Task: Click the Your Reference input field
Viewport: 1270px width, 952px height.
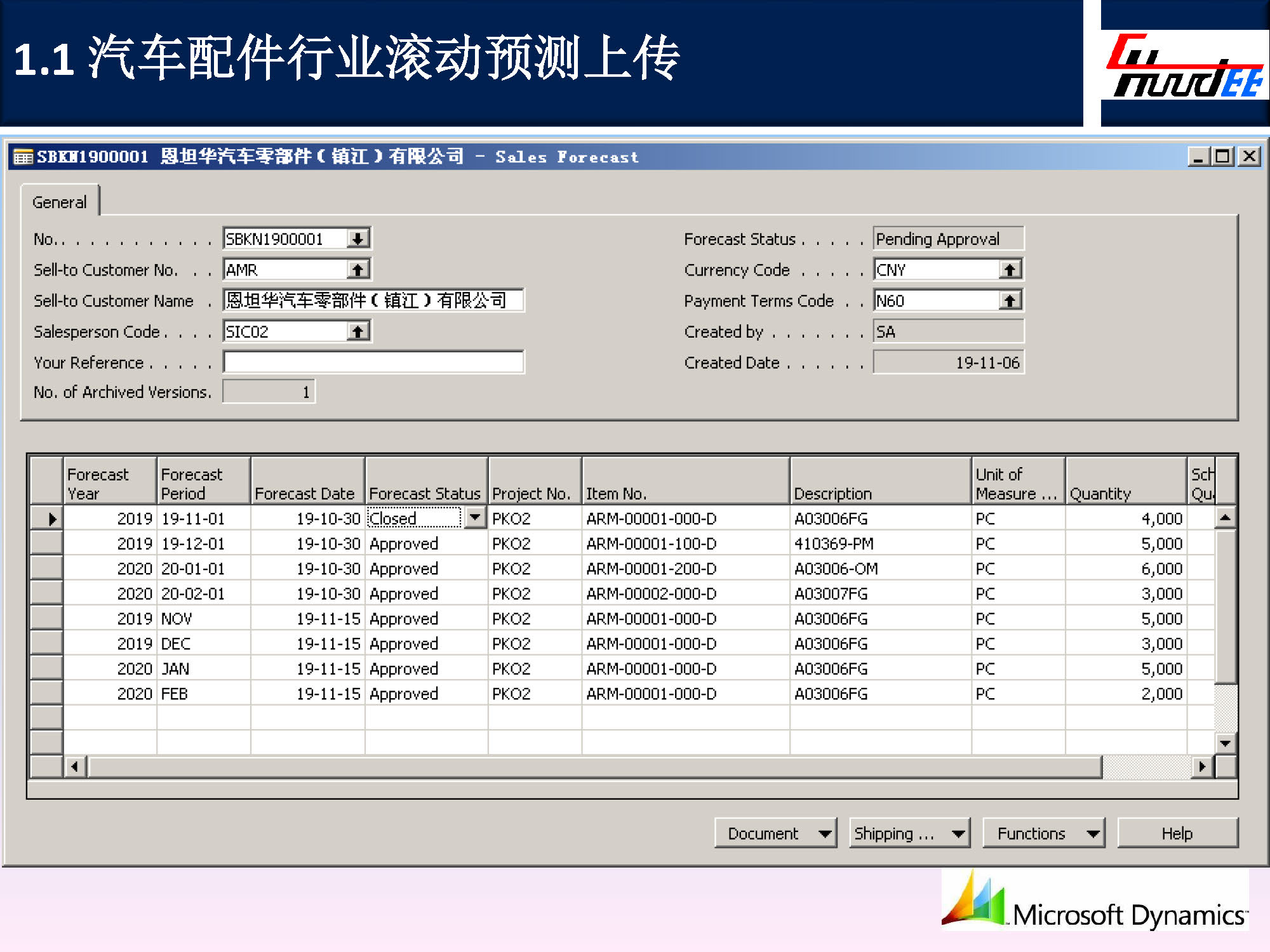Action: point(373,362)
